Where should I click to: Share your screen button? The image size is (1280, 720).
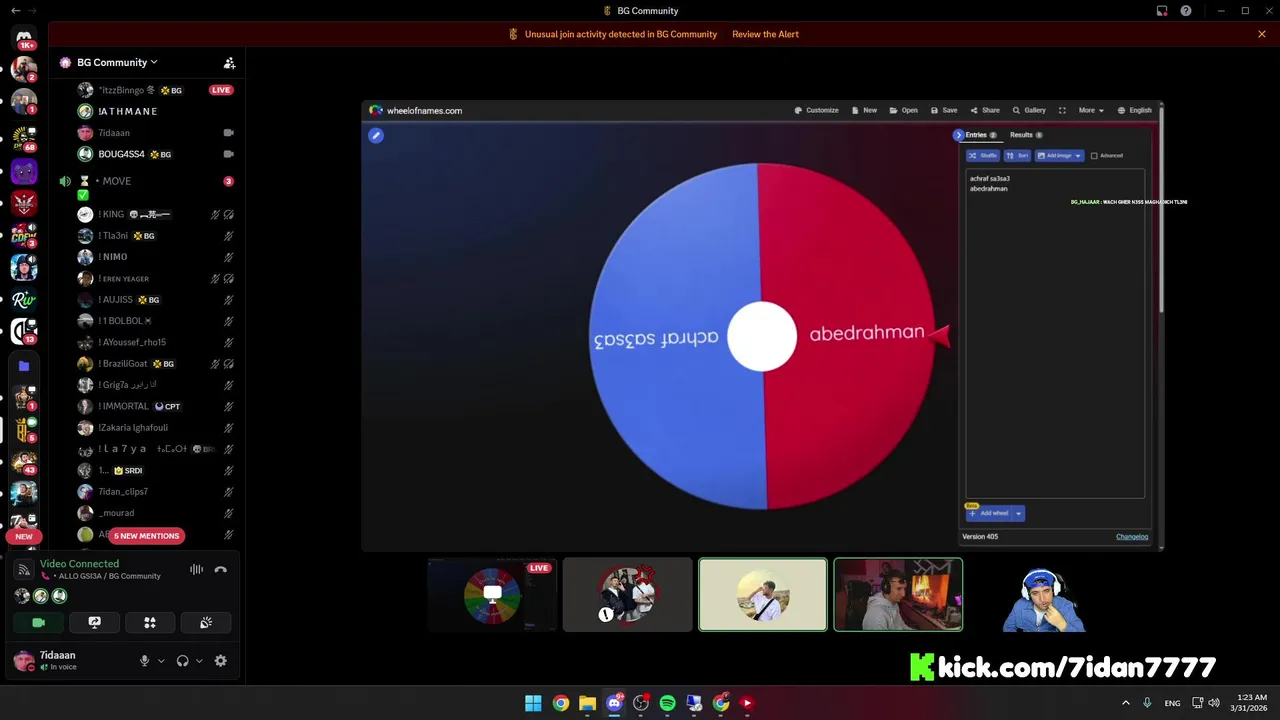[x=94, y=622]
